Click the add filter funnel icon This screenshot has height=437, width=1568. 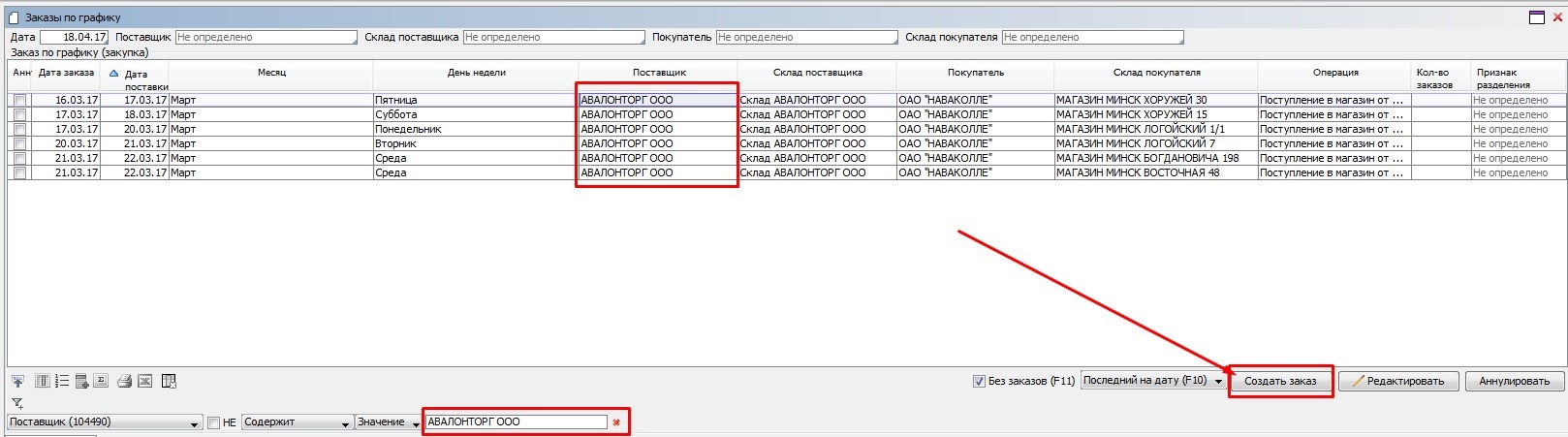(x=17, y=403)
